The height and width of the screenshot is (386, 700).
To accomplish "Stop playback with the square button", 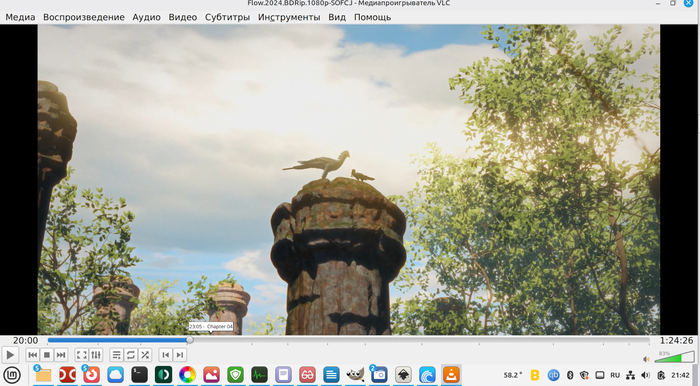I will [x=47, y=355].
